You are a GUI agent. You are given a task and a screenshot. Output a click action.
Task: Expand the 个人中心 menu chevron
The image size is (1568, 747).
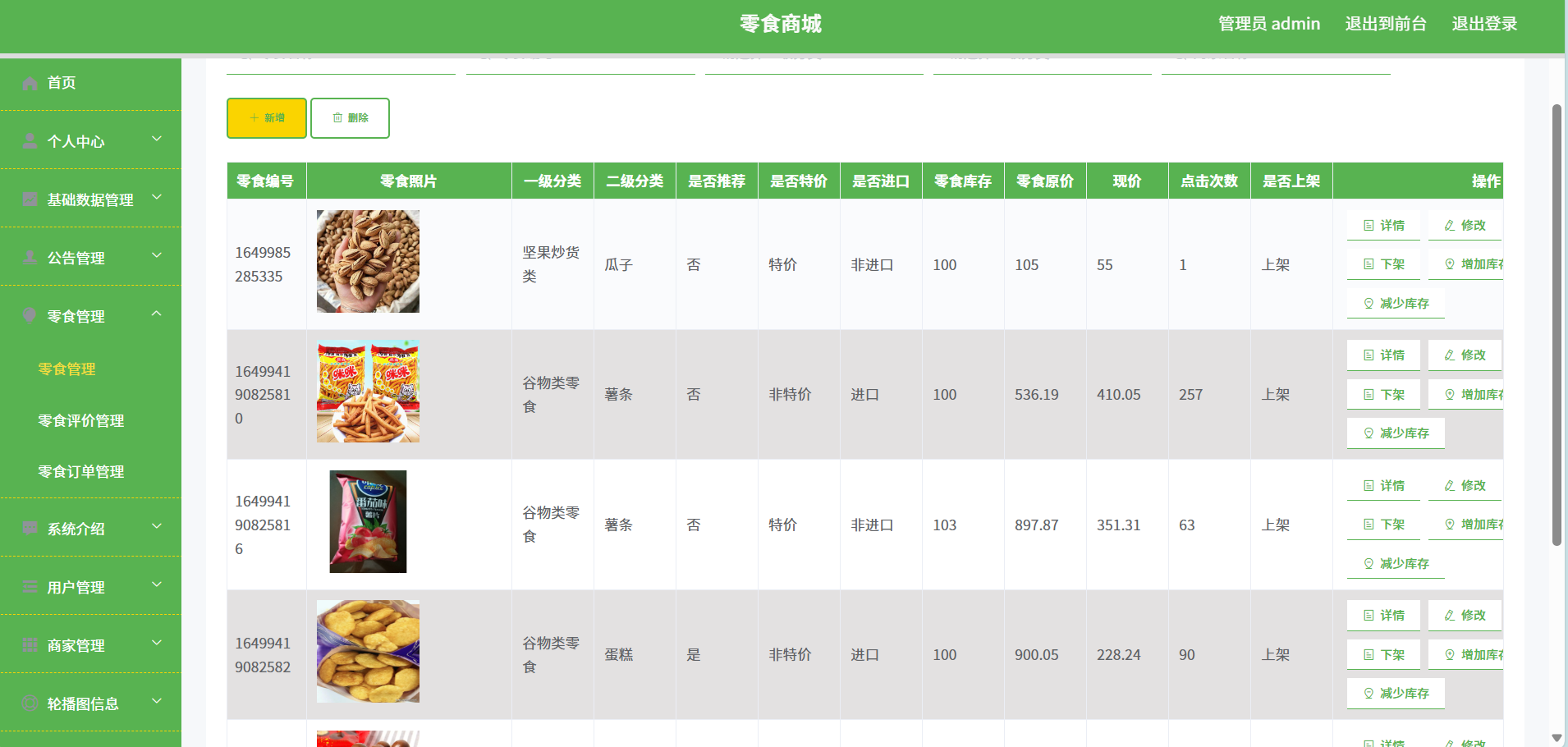coord(157,140)
